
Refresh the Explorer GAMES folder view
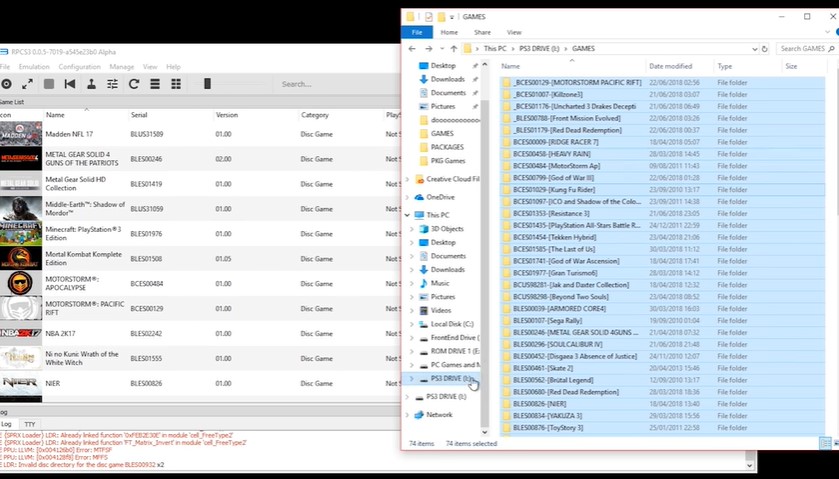click(x=765, y=49)
